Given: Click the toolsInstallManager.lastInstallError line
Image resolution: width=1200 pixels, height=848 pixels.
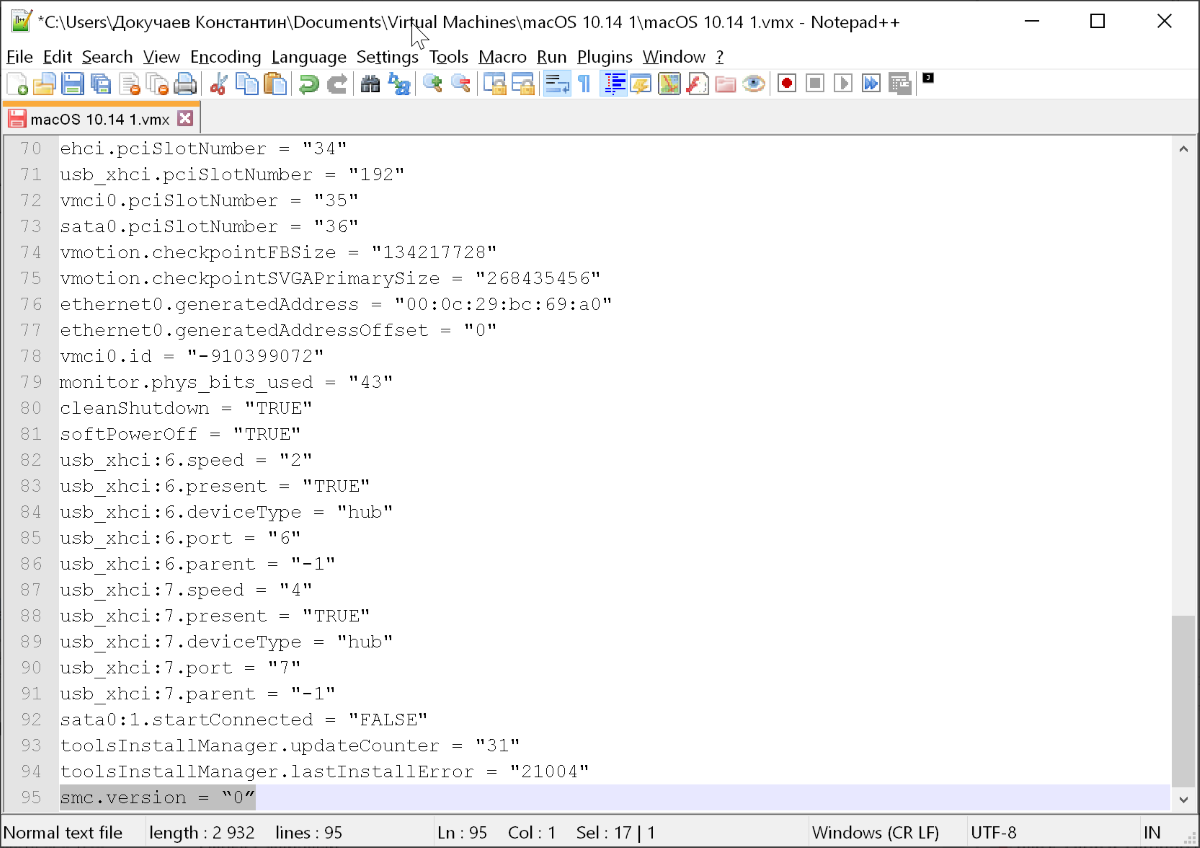Looking at the screenshot, I should coord(325,772).
